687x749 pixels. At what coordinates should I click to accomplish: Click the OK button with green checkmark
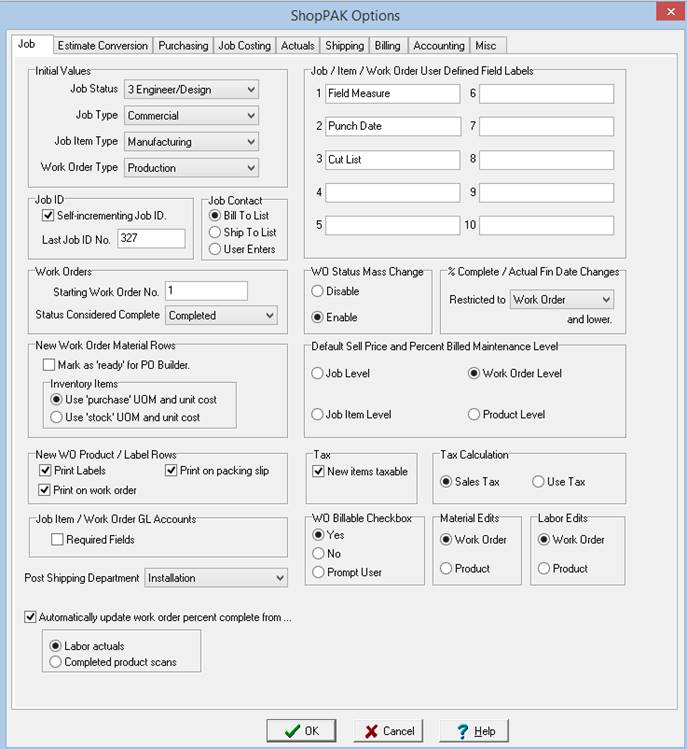301,731
